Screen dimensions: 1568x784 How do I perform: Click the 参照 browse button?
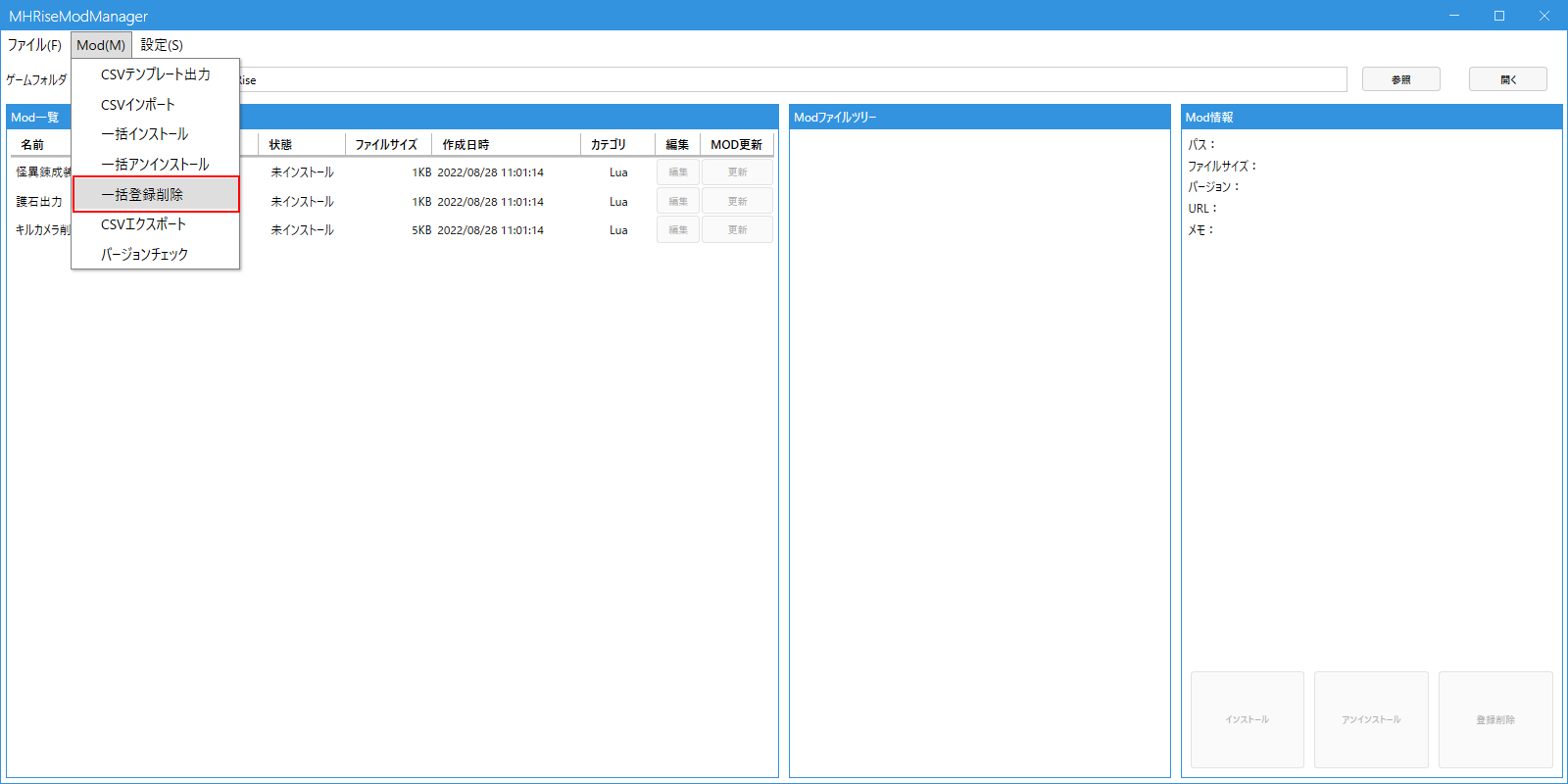[x=1401, y=79]
